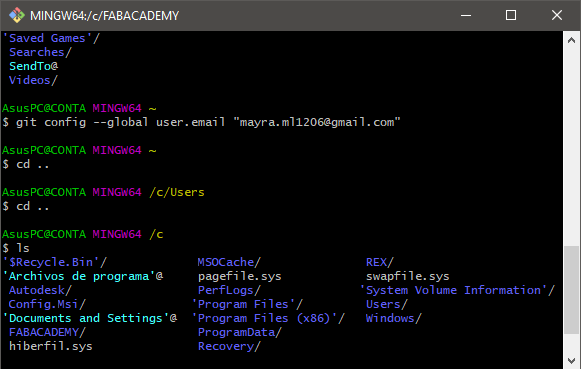This screenshot has width=581, height=369.
Task: Click the 'Program Files (x86)'/ listing
Action: tap(268, 318)
